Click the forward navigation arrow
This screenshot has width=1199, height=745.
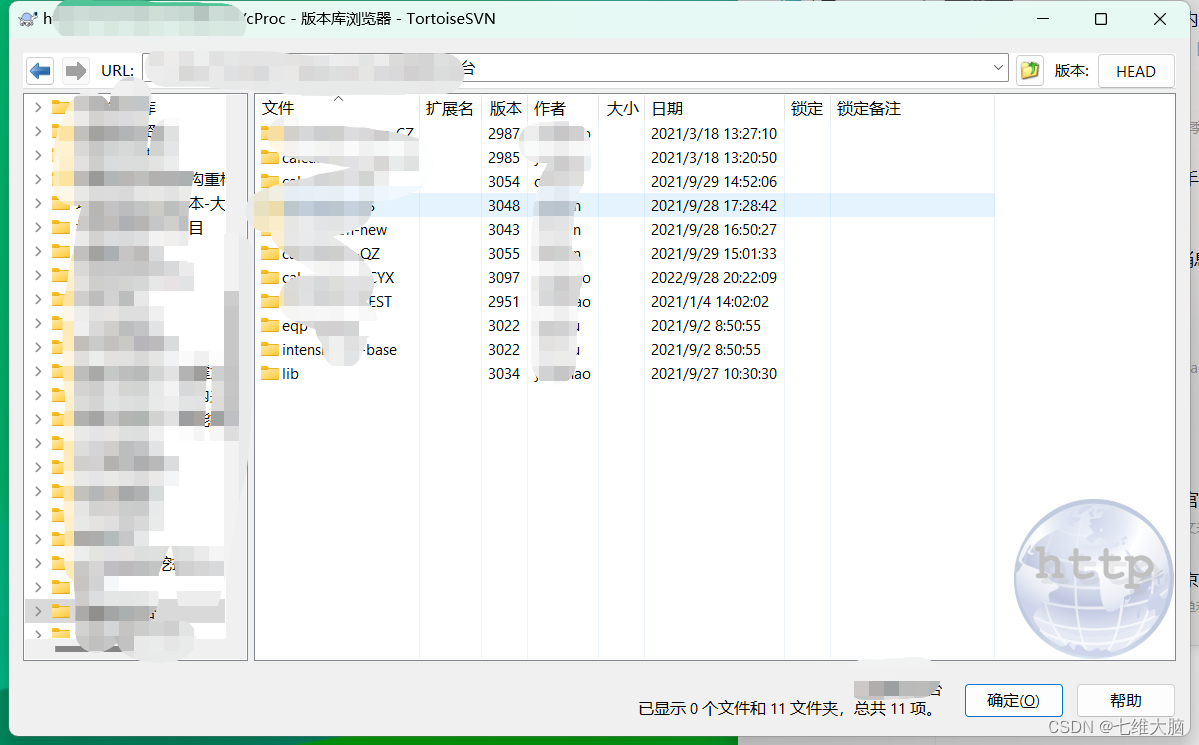coord(75,69)
